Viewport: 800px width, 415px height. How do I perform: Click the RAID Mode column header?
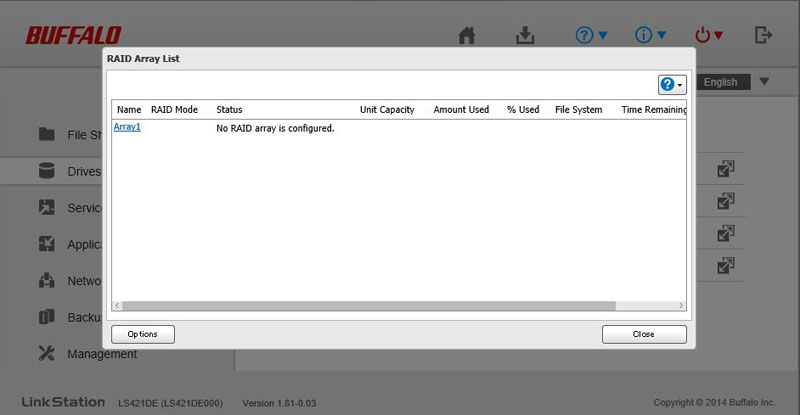174,110
